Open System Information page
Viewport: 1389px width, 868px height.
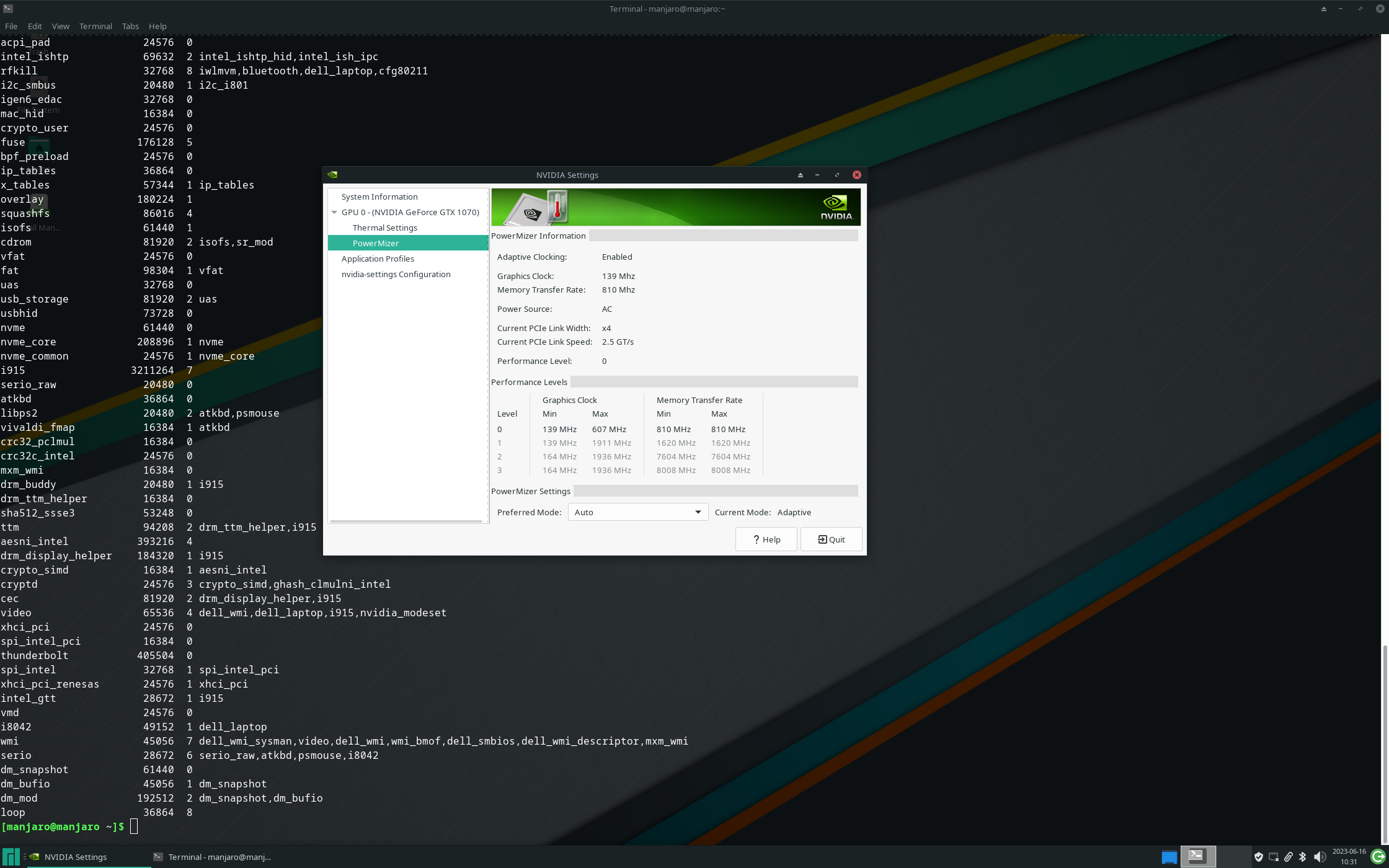379,197
